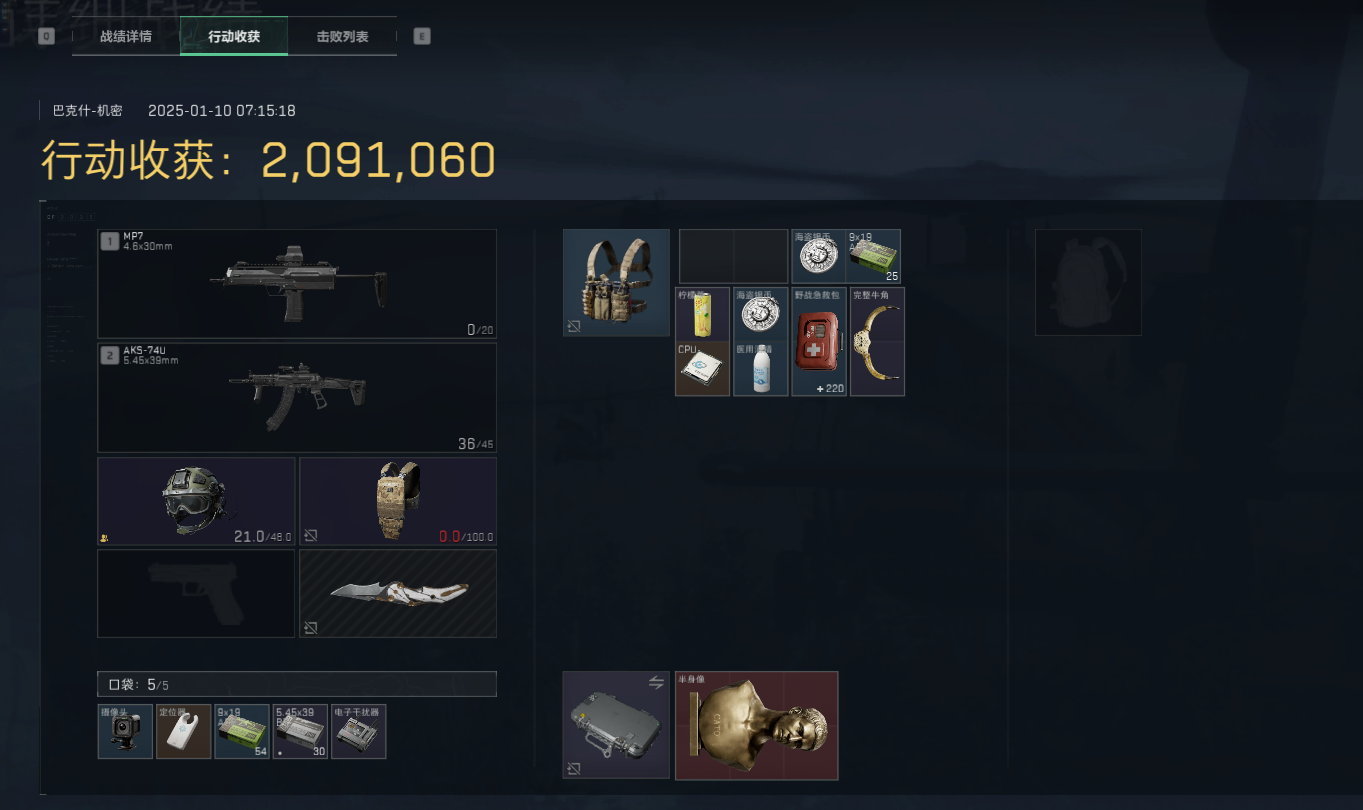Screen dimensions: 1363x810
Task: Click the 完整牛角 horn item
Action: tap(877, 342)
